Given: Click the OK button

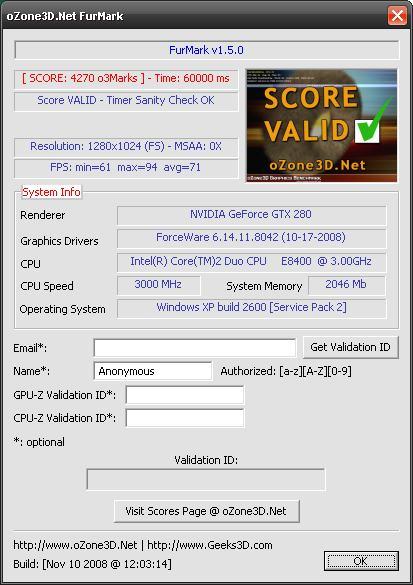Looking at the screenshot, I should (361, 561).
